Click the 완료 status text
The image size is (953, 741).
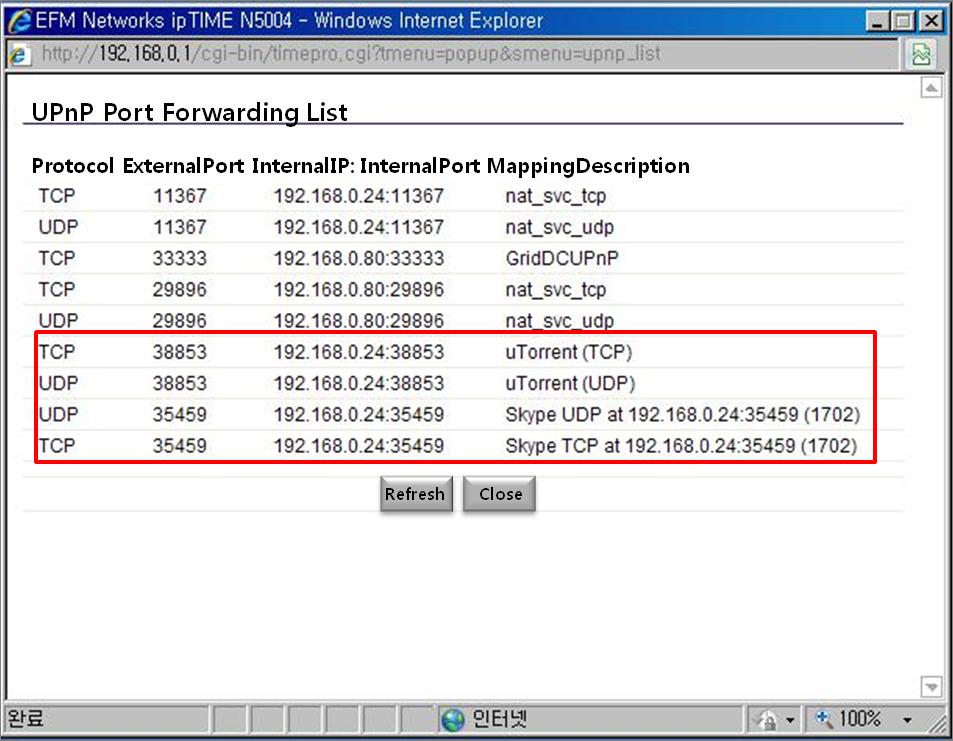pos(26,719)
